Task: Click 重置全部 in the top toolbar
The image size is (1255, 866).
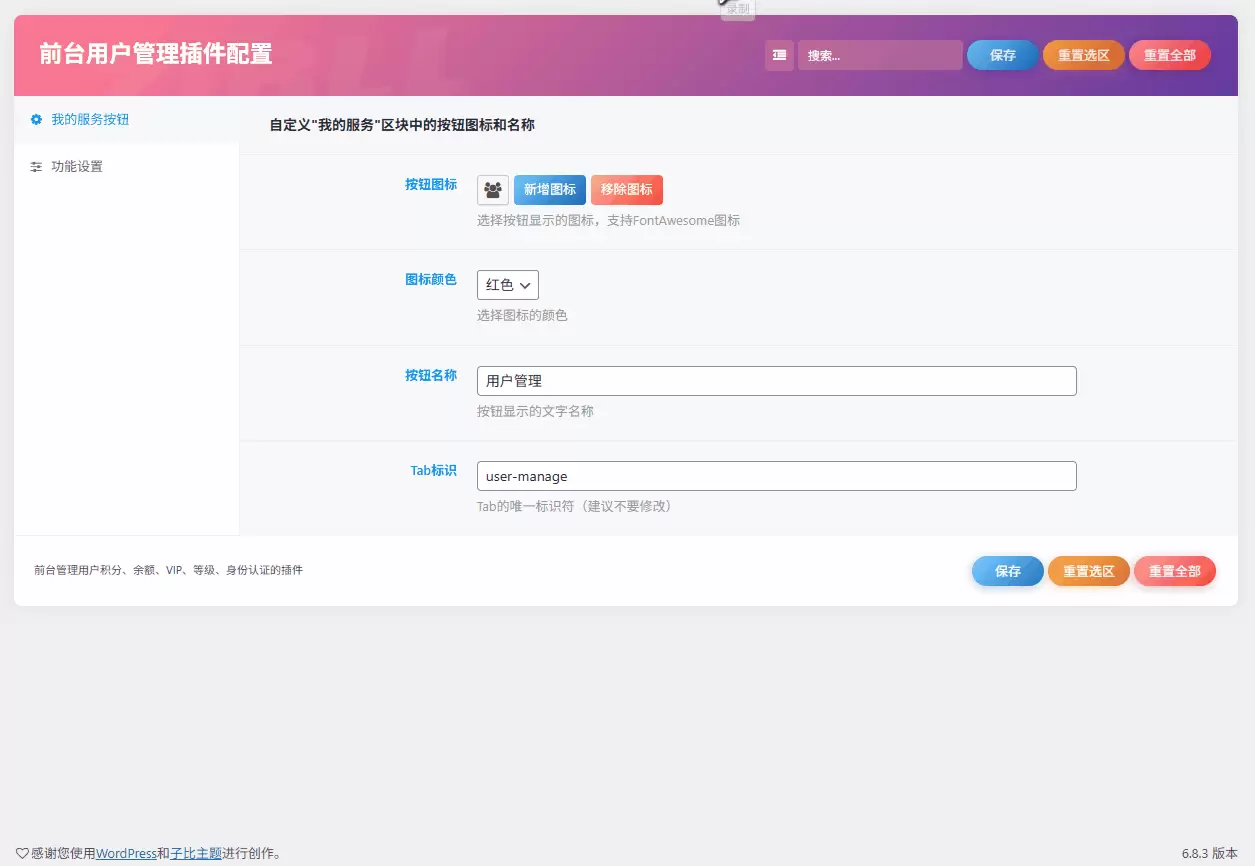Action: click(1169, 55)
